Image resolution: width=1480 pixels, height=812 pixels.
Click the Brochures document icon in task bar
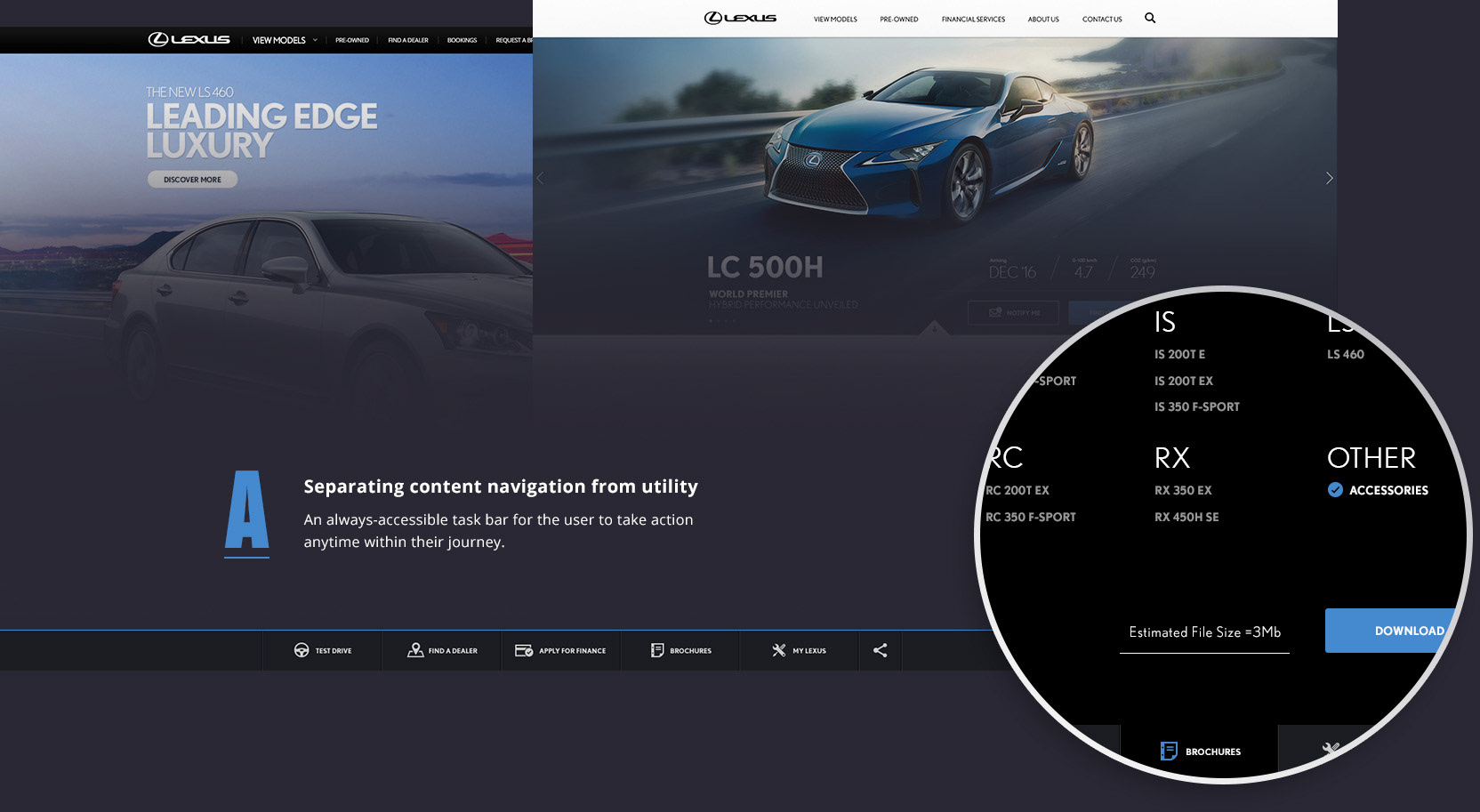pyautogui.click(x=657, y=650)
